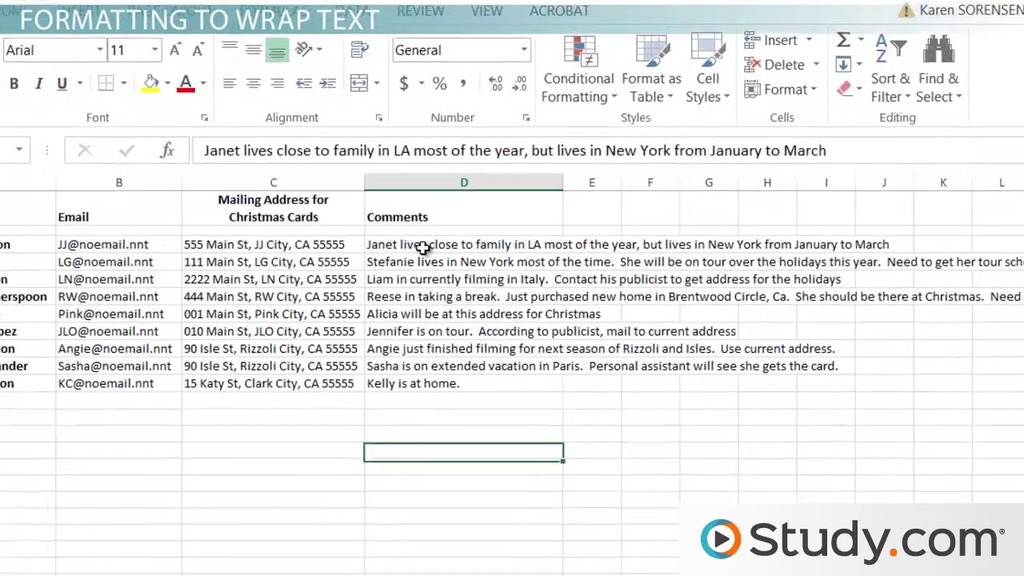This screenshot has height=576, width=1024.
Task: Click the Center align text icon
Action: point(253,84)
